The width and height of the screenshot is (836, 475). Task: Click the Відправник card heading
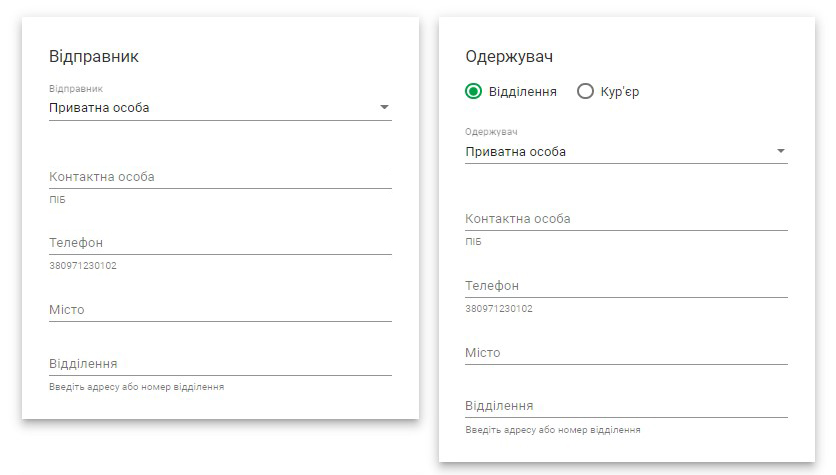point(94,57)
